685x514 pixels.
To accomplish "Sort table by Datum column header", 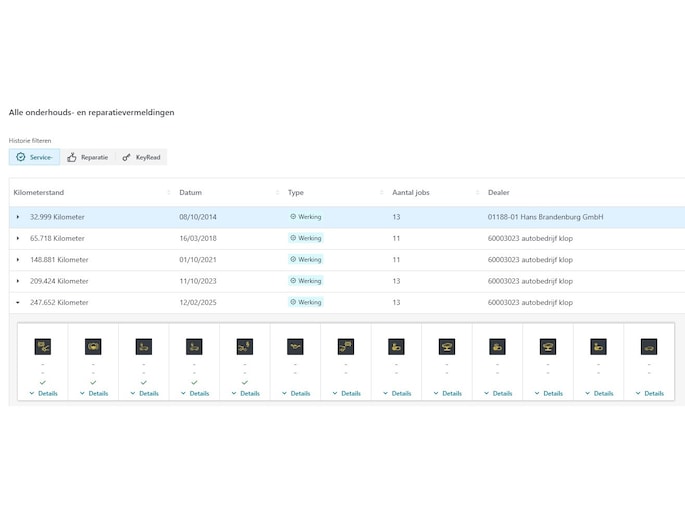I will (x=191, y=192).
